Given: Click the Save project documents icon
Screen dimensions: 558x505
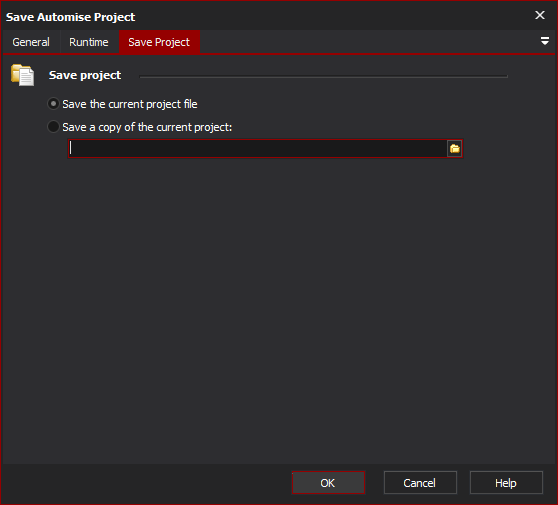Looking at the screenshot, I should tap(22, 75).
